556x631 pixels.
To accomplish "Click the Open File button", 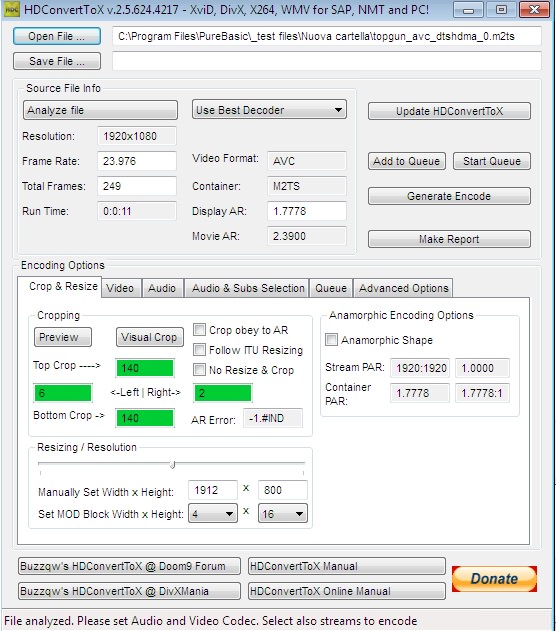I will click(57, 36).
